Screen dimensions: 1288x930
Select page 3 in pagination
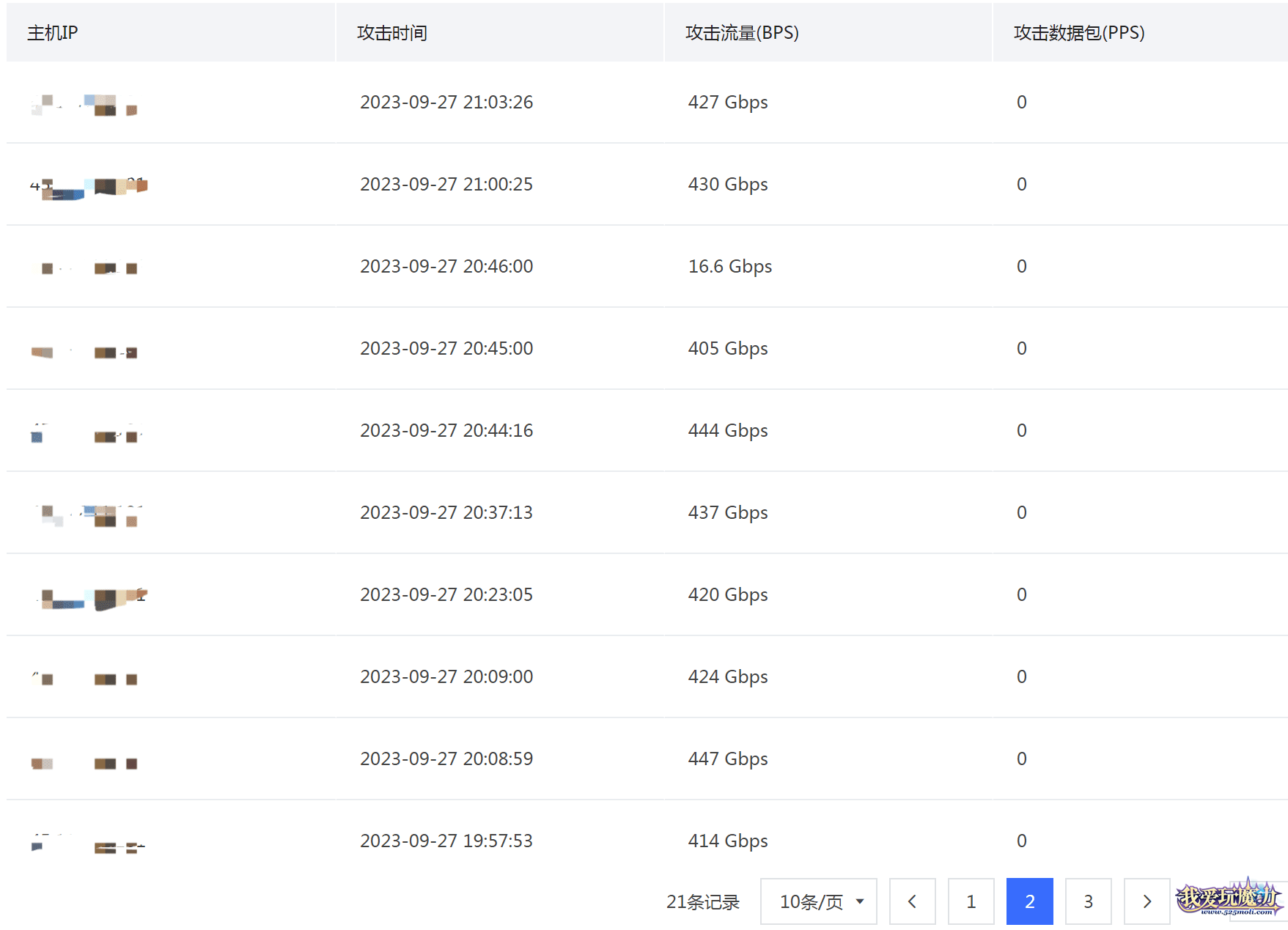click(x=1088, y=901)
